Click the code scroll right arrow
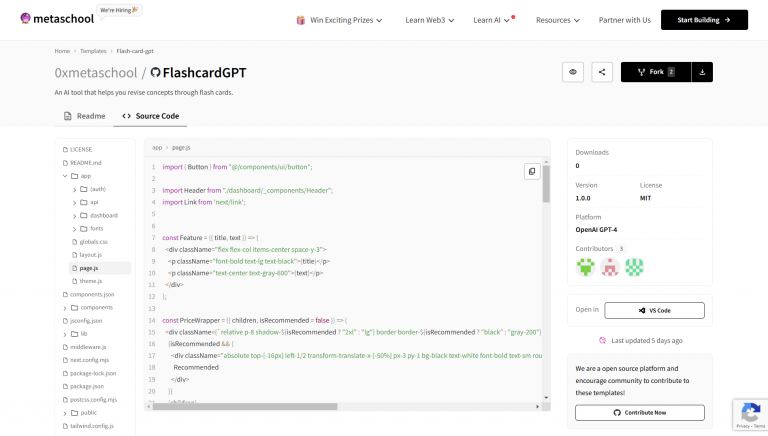768x436 pixels. (x=537, y=407)
